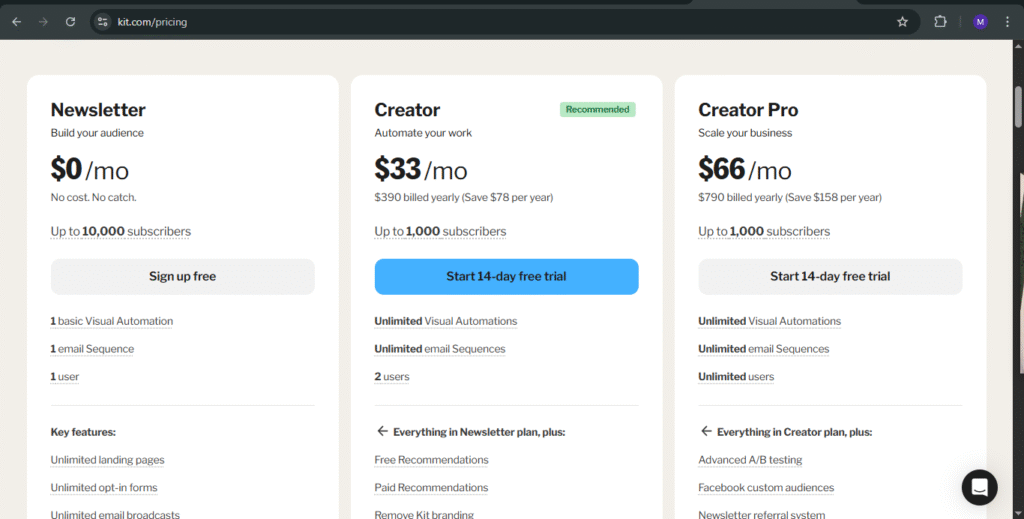Click Paid Recommendations feature
1024x519 pixels.
(x=431, y=488)
